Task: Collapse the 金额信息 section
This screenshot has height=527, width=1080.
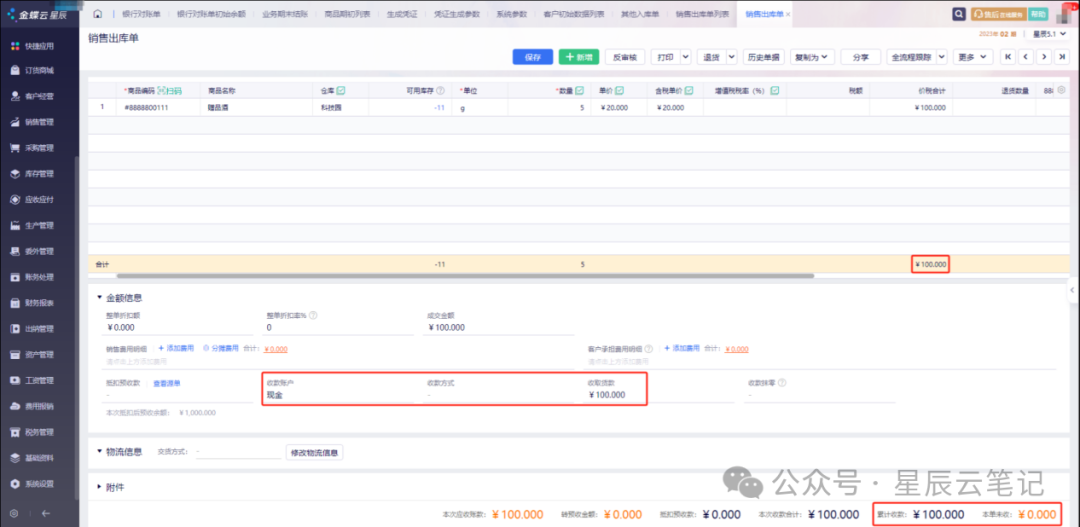Action: click(x=99, y=298)
